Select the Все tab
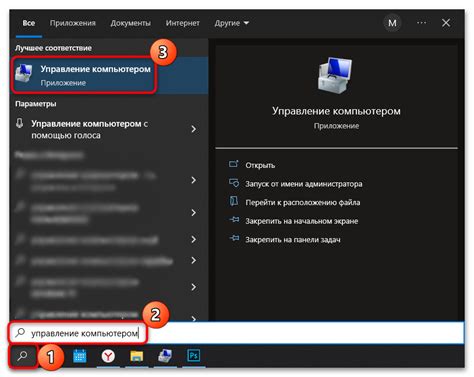The image size is (474, 377). point(29,23)
